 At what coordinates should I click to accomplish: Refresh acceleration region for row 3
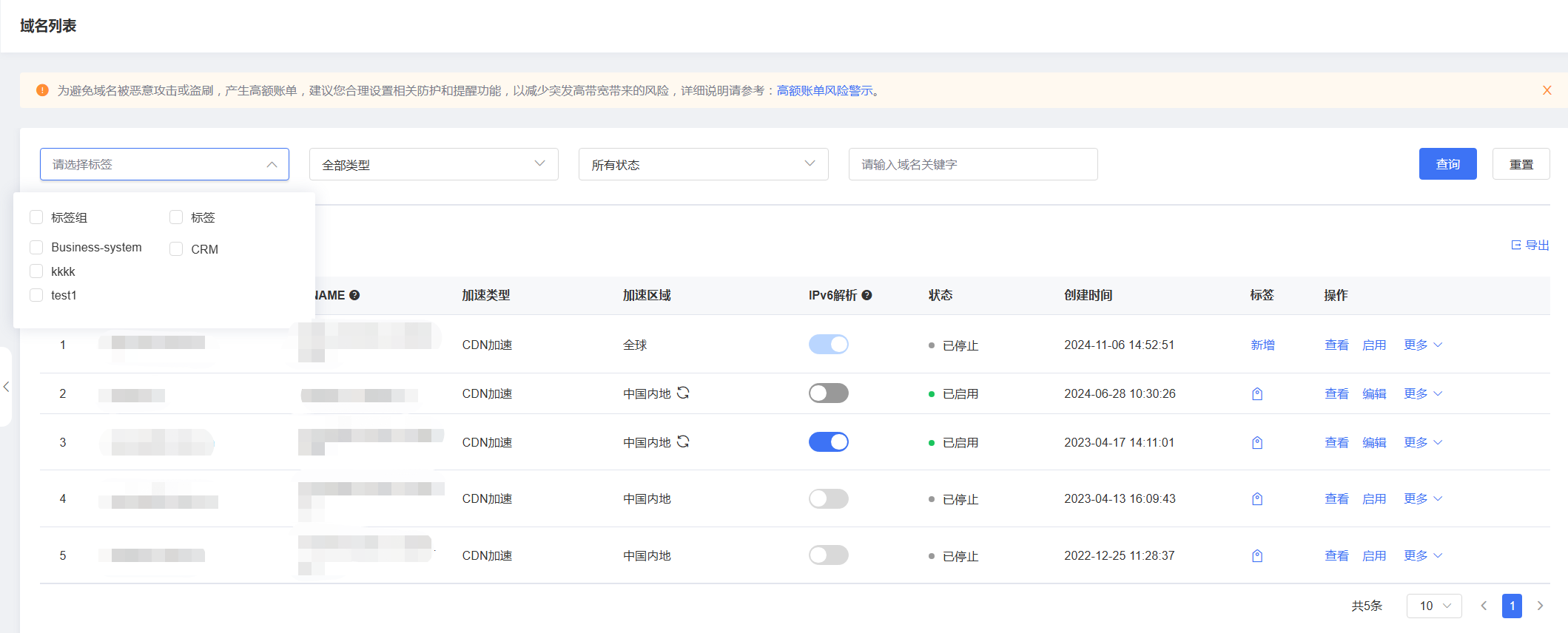coord(683,441)
